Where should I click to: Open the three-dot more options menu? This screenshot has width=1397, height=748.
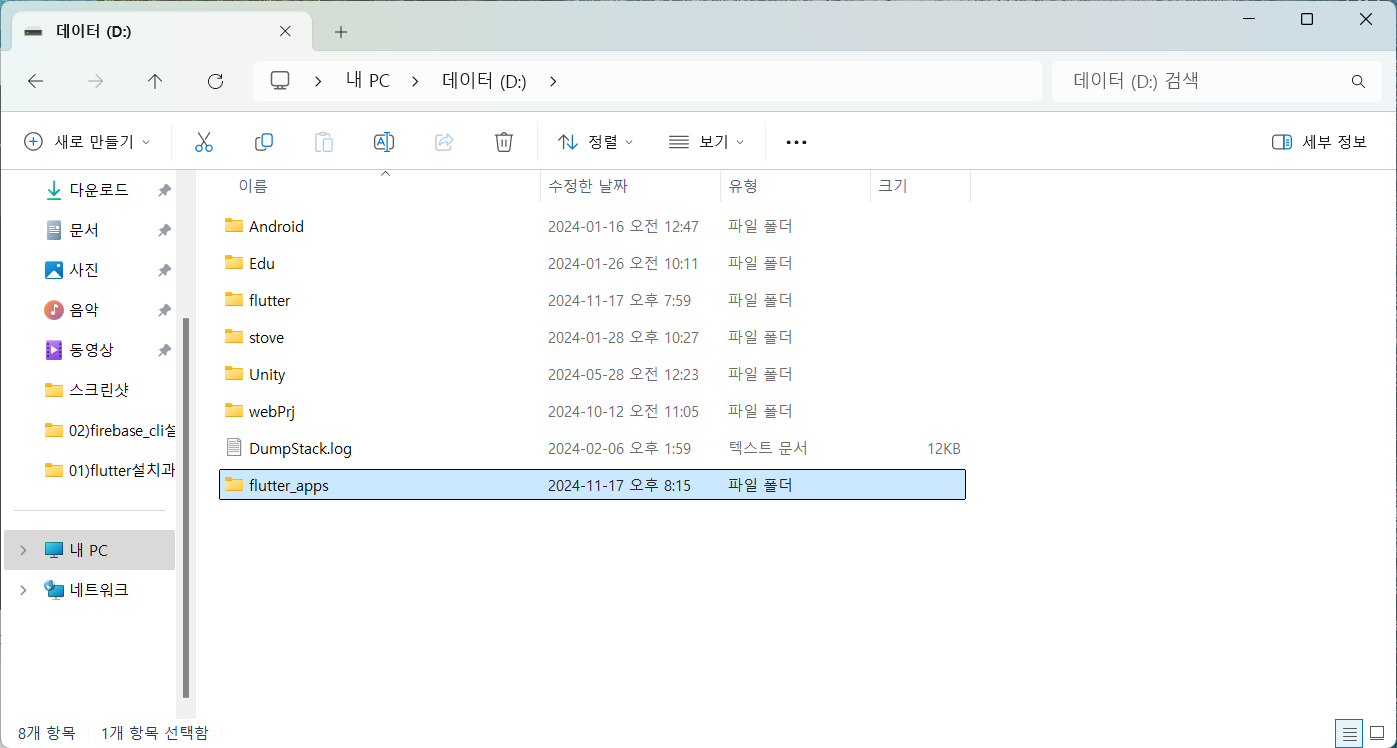tap(796, 142)
